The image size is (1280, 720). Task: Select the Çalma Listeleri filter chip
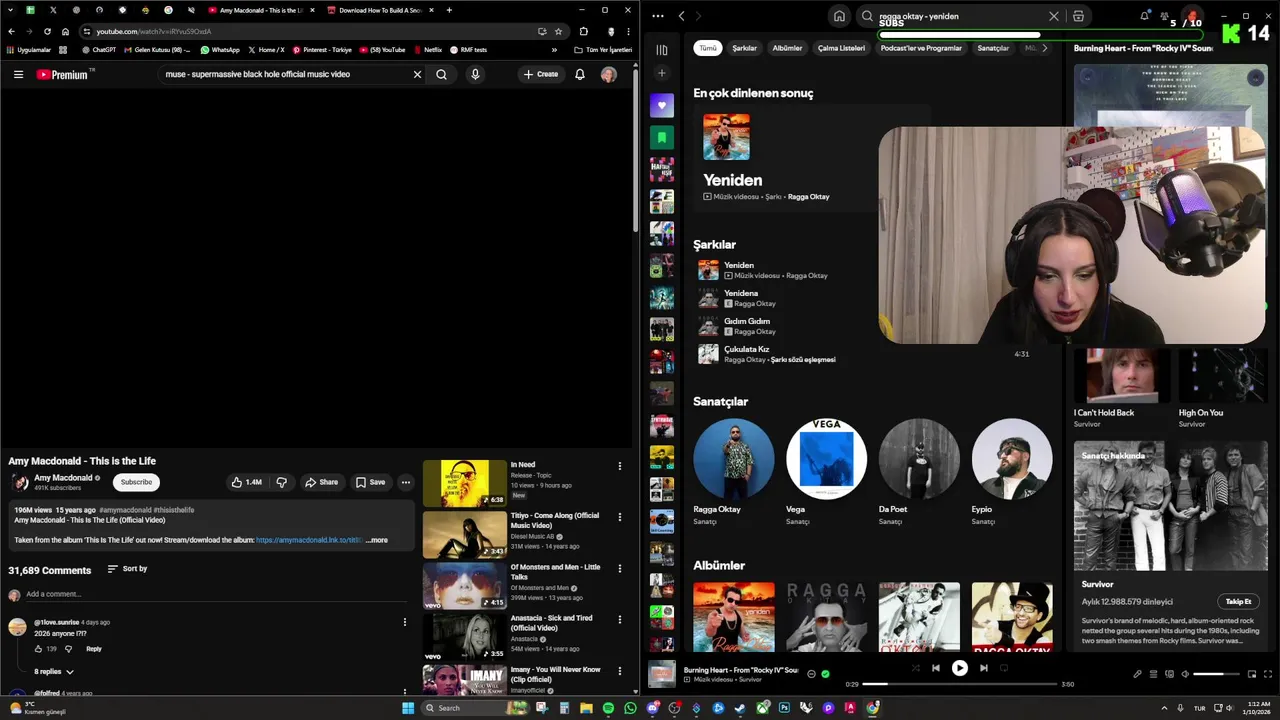(x=841, y=48)
